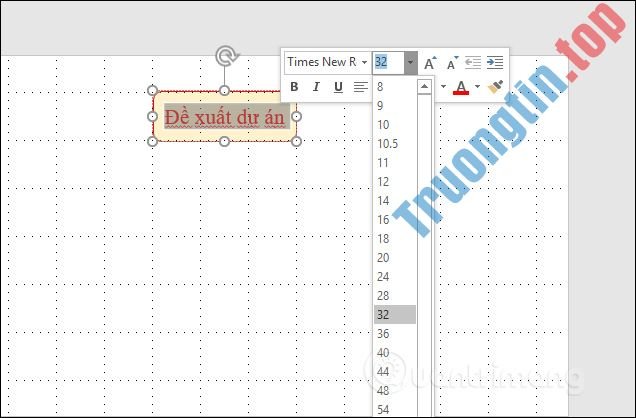Click the font size field showing 32
Screen dimensions: 636x418
[388, 62]
